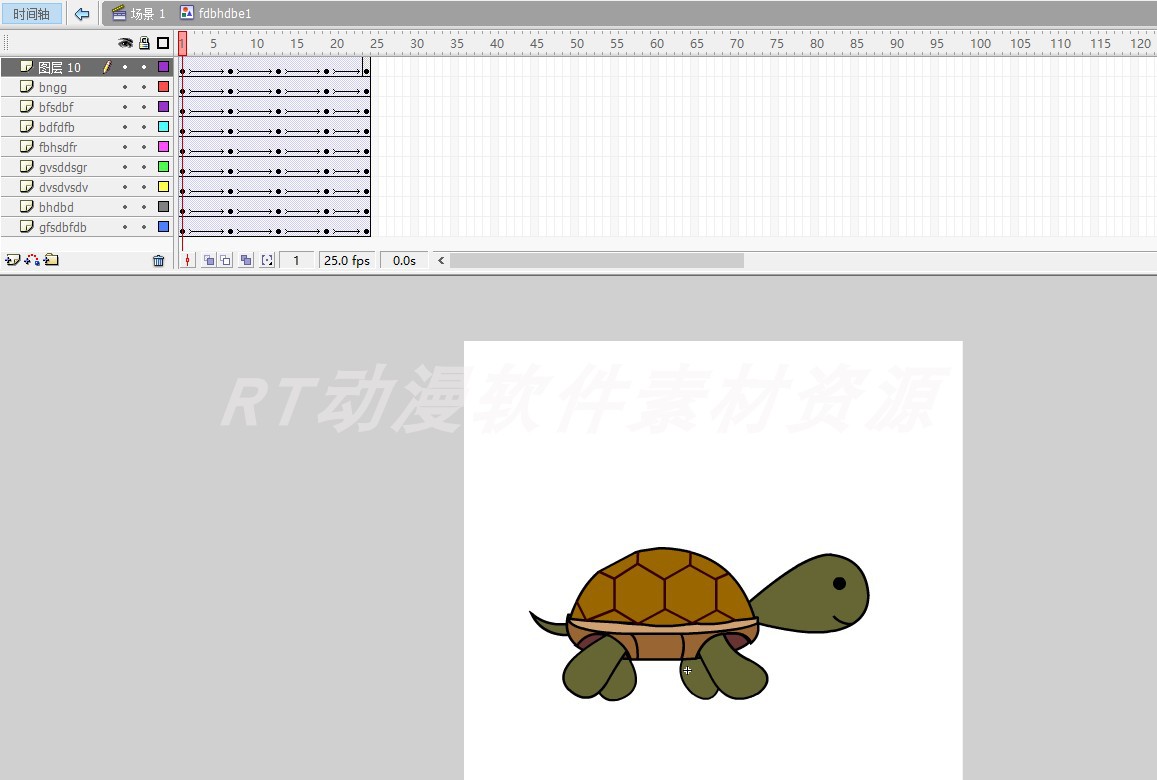Toggle visibility of the bngg layer
The height and width of the screenshot is (780, 1157).
pyautogui.click(x=124, y=86)
